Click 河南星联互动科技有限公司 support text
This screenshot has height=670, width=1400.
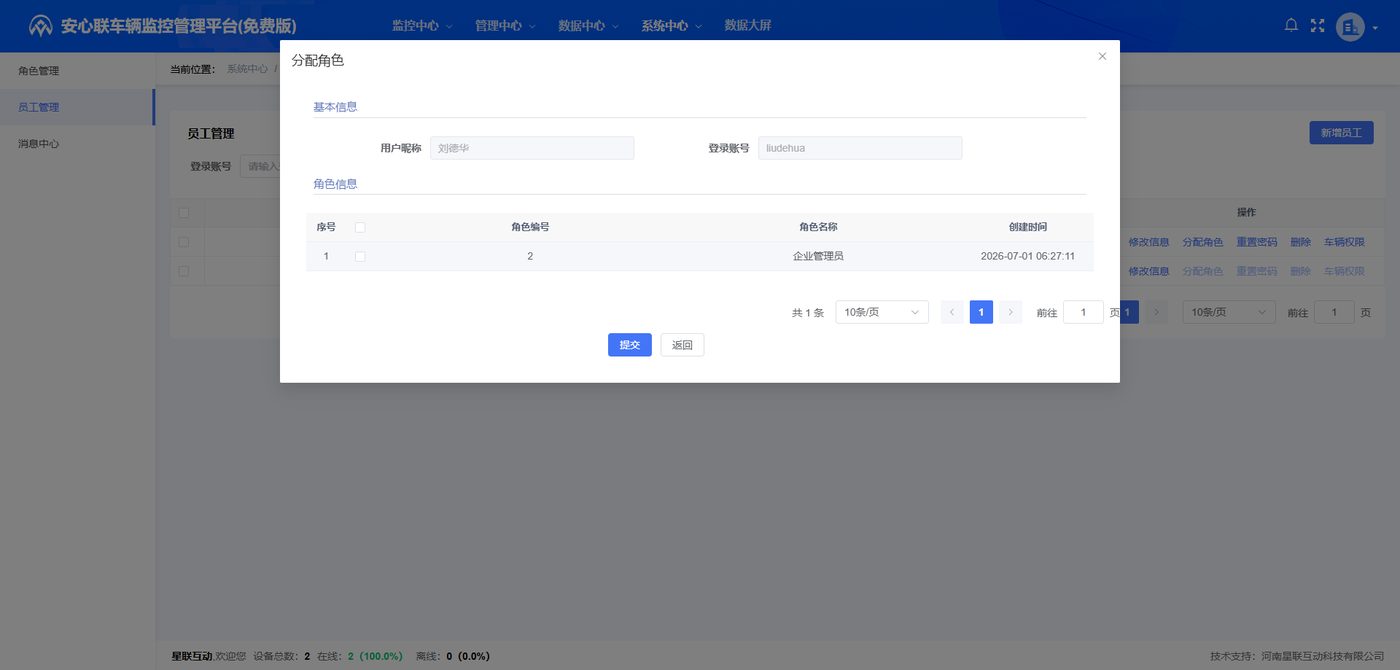tap(1323, 656)
